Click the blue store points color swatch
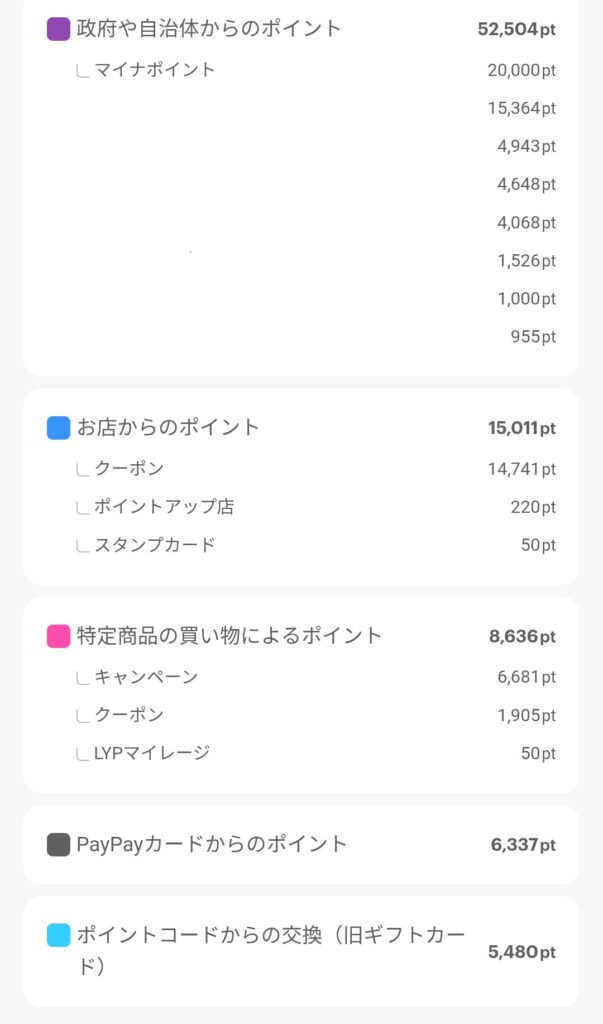 [x=58, y=428]
